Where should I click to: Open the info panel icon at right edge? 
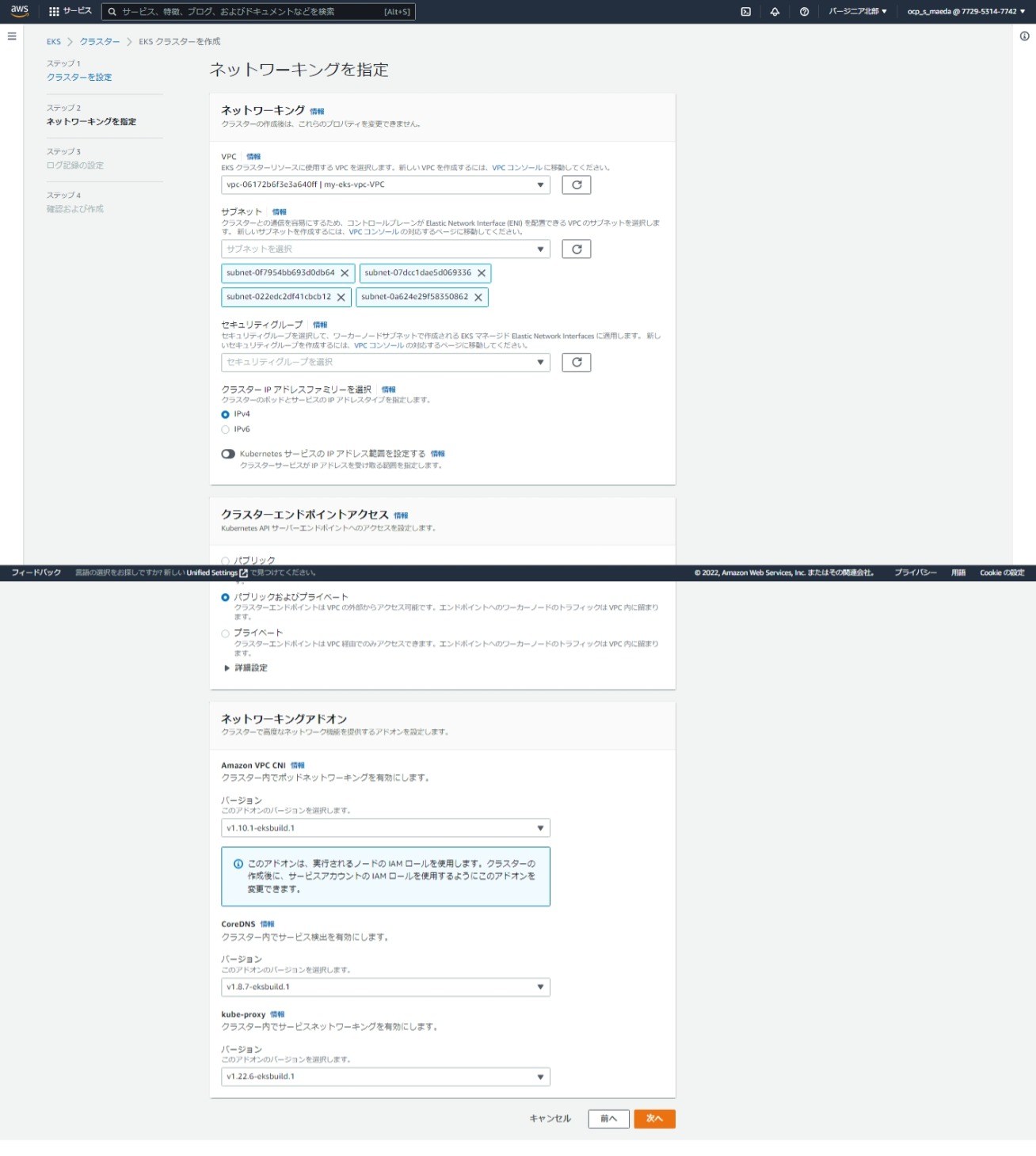(x=1024, y=36)
